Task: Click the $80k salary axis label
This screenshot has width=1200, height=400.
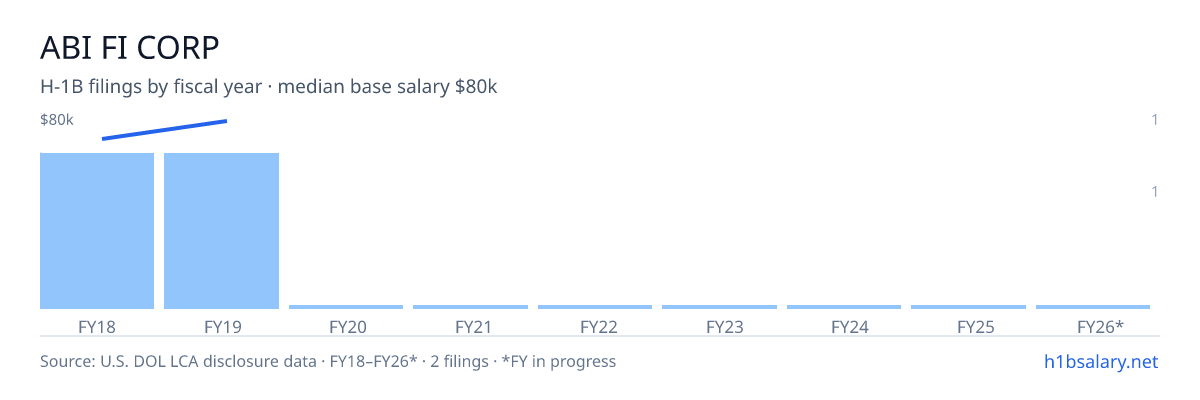Action: pyautogui.click(x=57, y=120)
